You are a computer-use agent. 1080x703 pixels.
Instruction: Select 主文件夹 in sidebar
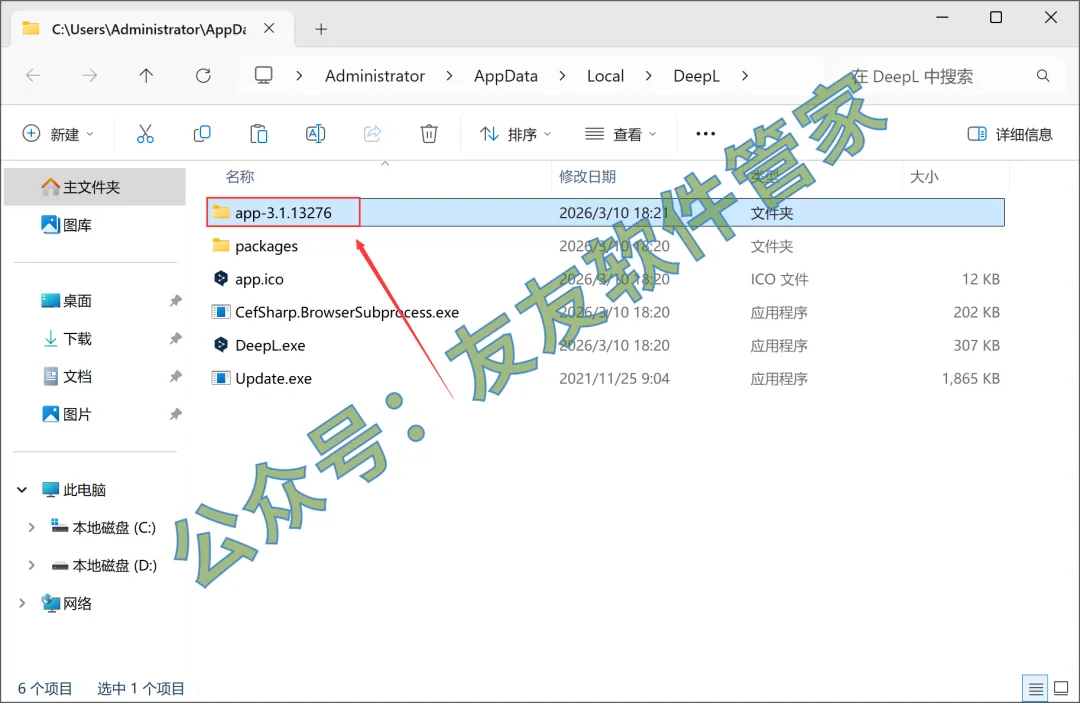[x=95, y=187]
